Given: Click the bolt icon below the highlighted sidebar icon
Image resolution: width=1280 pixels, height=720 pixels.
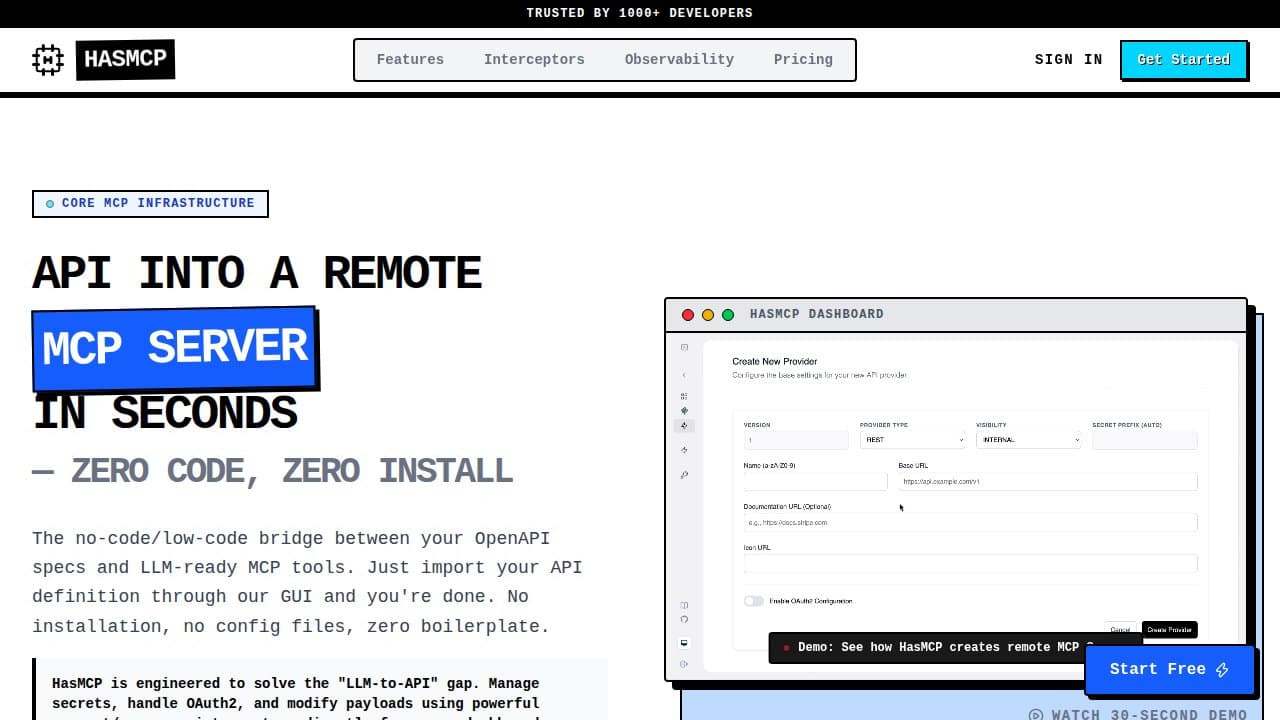Looking at the screenshot, I should click(684, 450).
